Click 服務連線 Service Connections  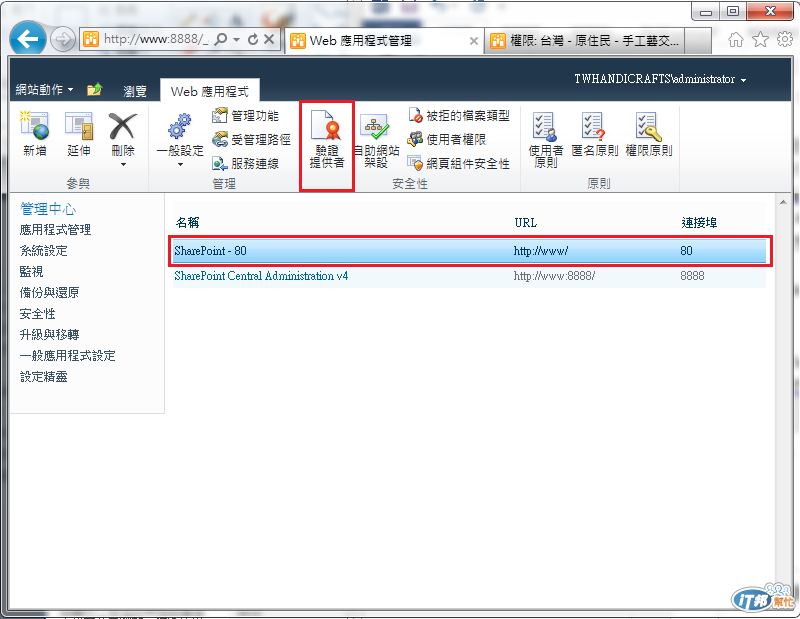245,163
